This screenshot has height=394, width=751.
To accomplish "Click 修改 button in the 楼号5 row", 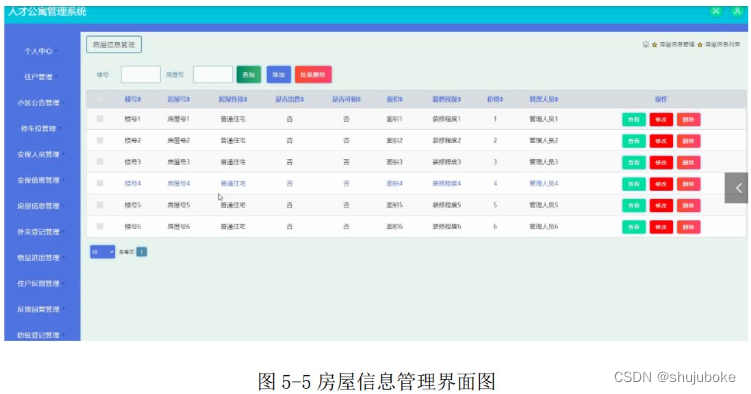I will click(661, 205).
